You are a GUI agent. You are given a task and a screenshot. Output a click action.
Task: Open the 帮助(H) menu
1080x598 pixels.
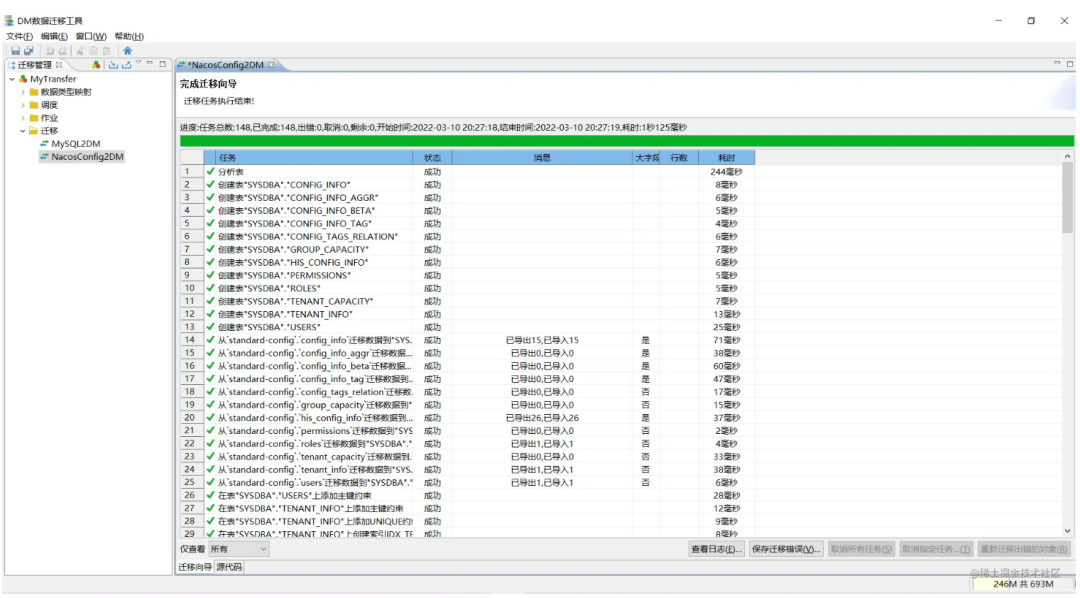pyautogui.click(x=129, y=36)
